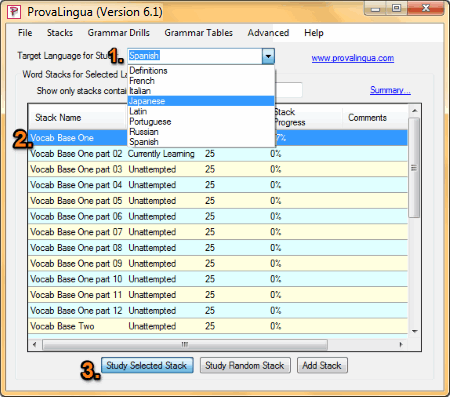Select Vocab Base One part 02 row
450x397 pixels.
pyautogui.click(x=218, y=154)
